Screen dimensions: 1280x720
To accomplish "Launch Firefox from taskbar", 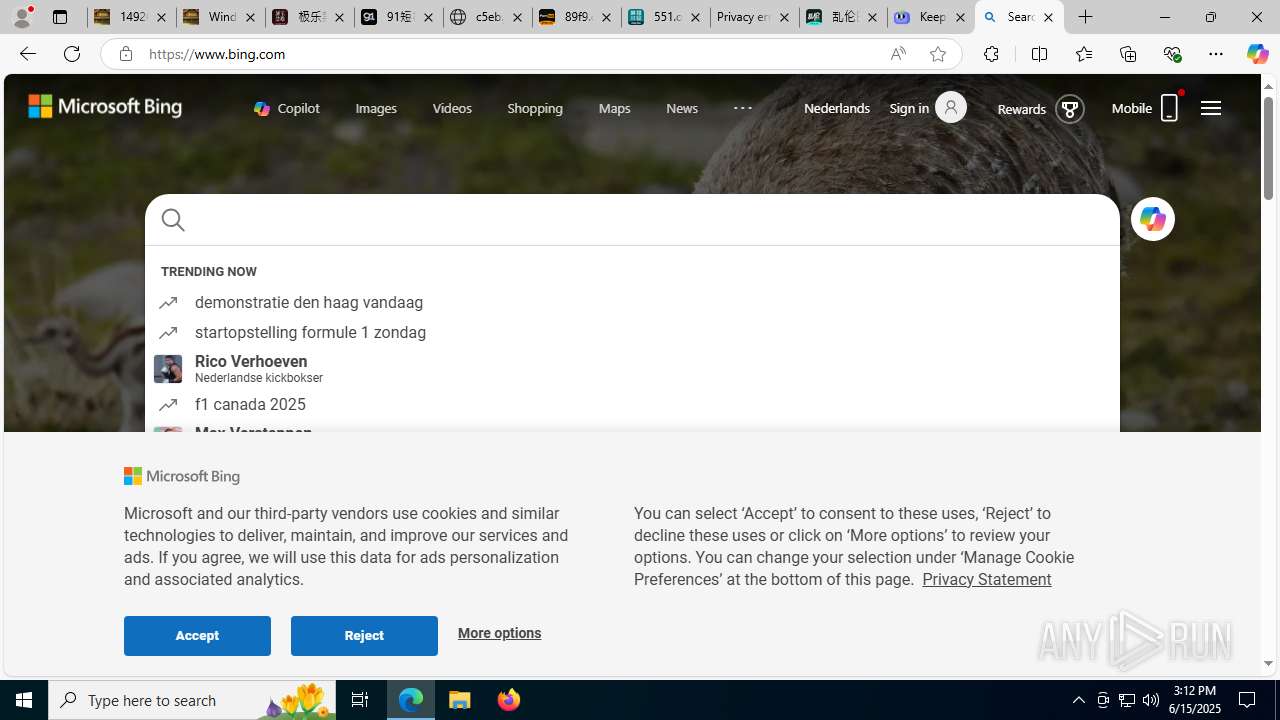I will tap(509, 700).
